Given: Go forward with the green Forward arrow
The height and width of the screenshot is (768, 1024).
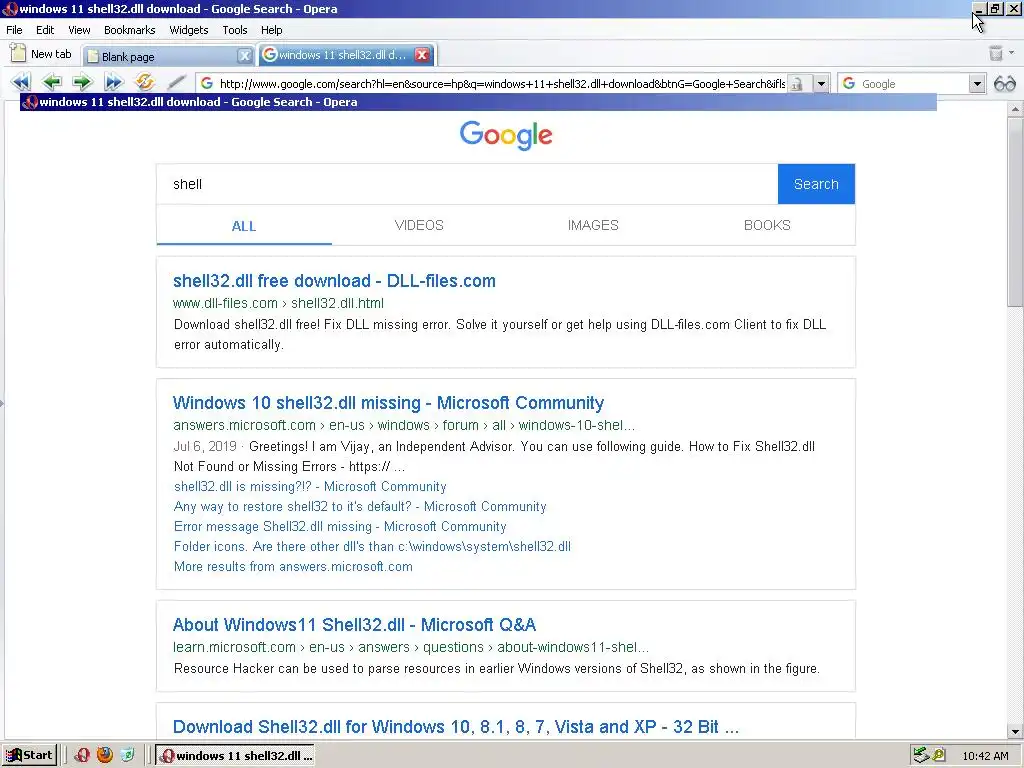Looking at the screenshot, I should 82,82.
